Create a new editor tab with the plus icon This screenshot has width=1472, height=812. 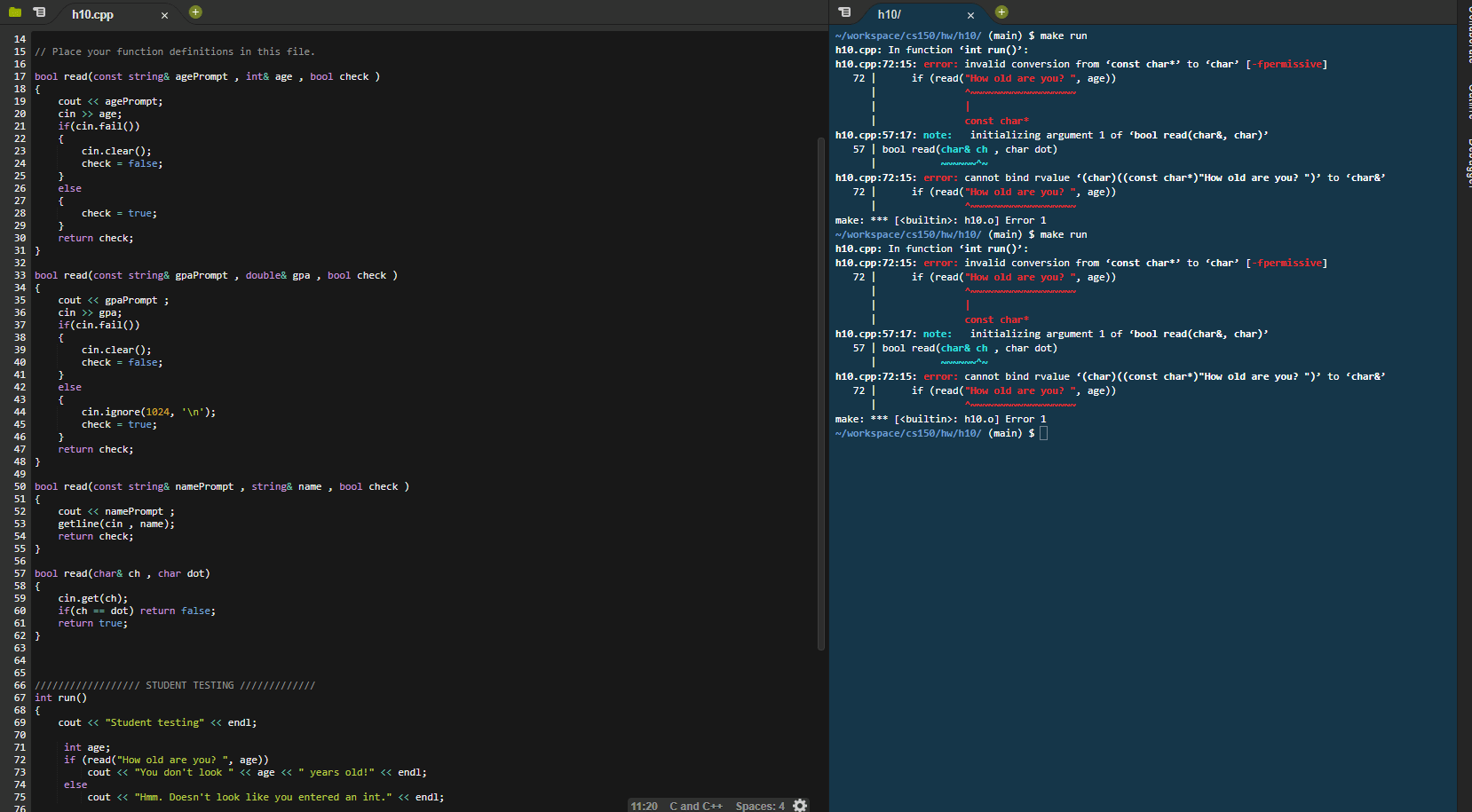[194, 12]
